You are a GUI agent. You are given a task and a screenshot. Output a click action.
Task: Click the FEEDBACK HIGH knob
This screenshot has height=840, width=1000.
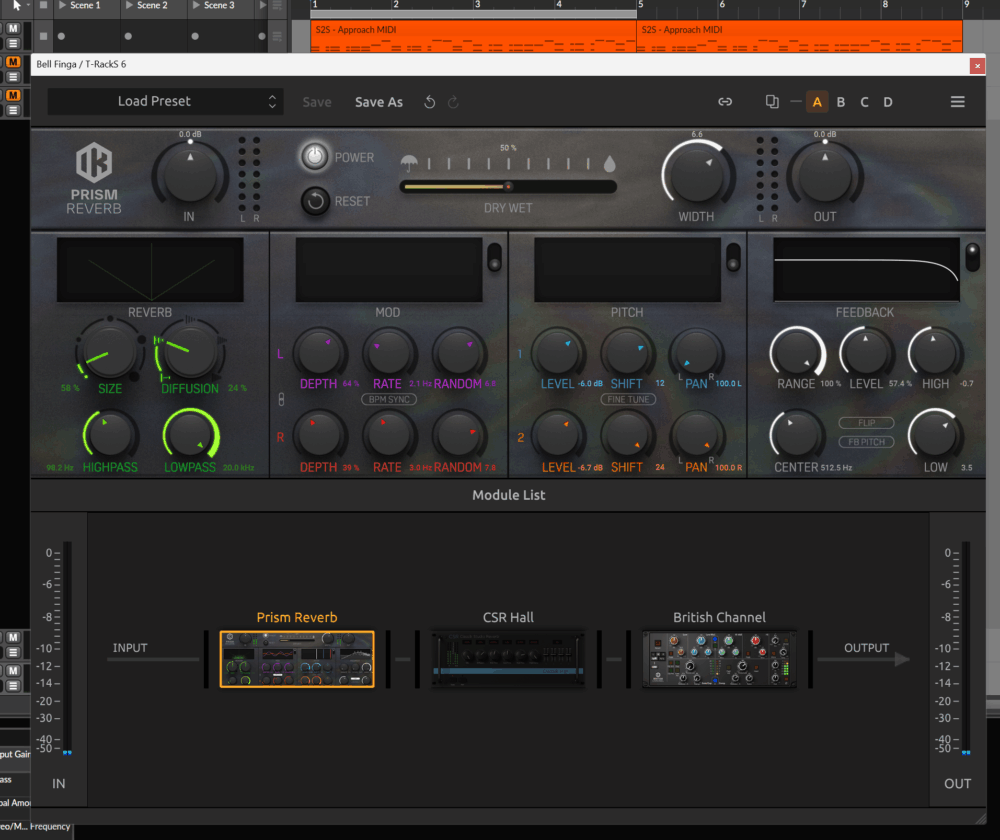(x=934, y=353)
